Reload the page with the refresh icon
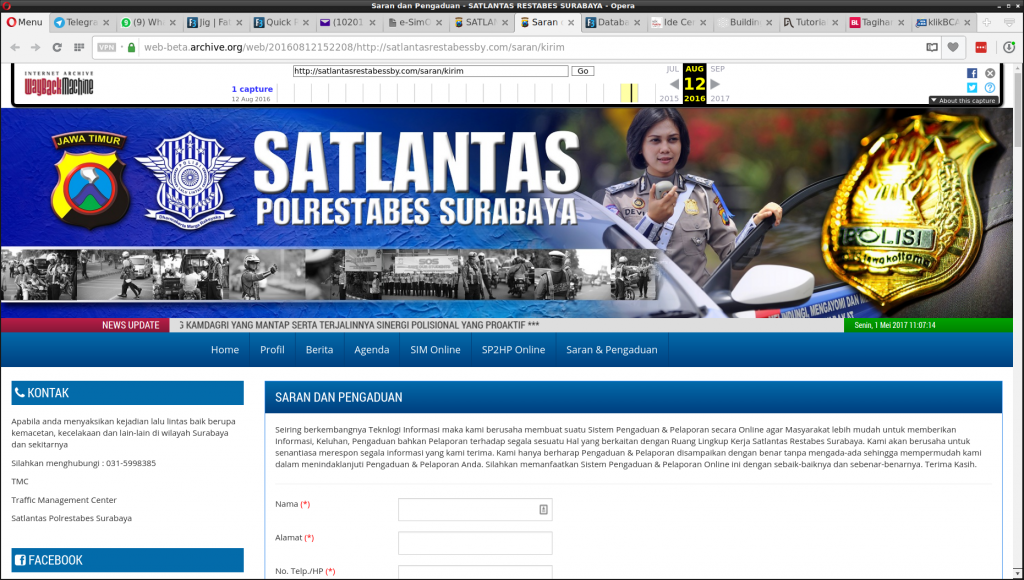 [x=56, y=47]
